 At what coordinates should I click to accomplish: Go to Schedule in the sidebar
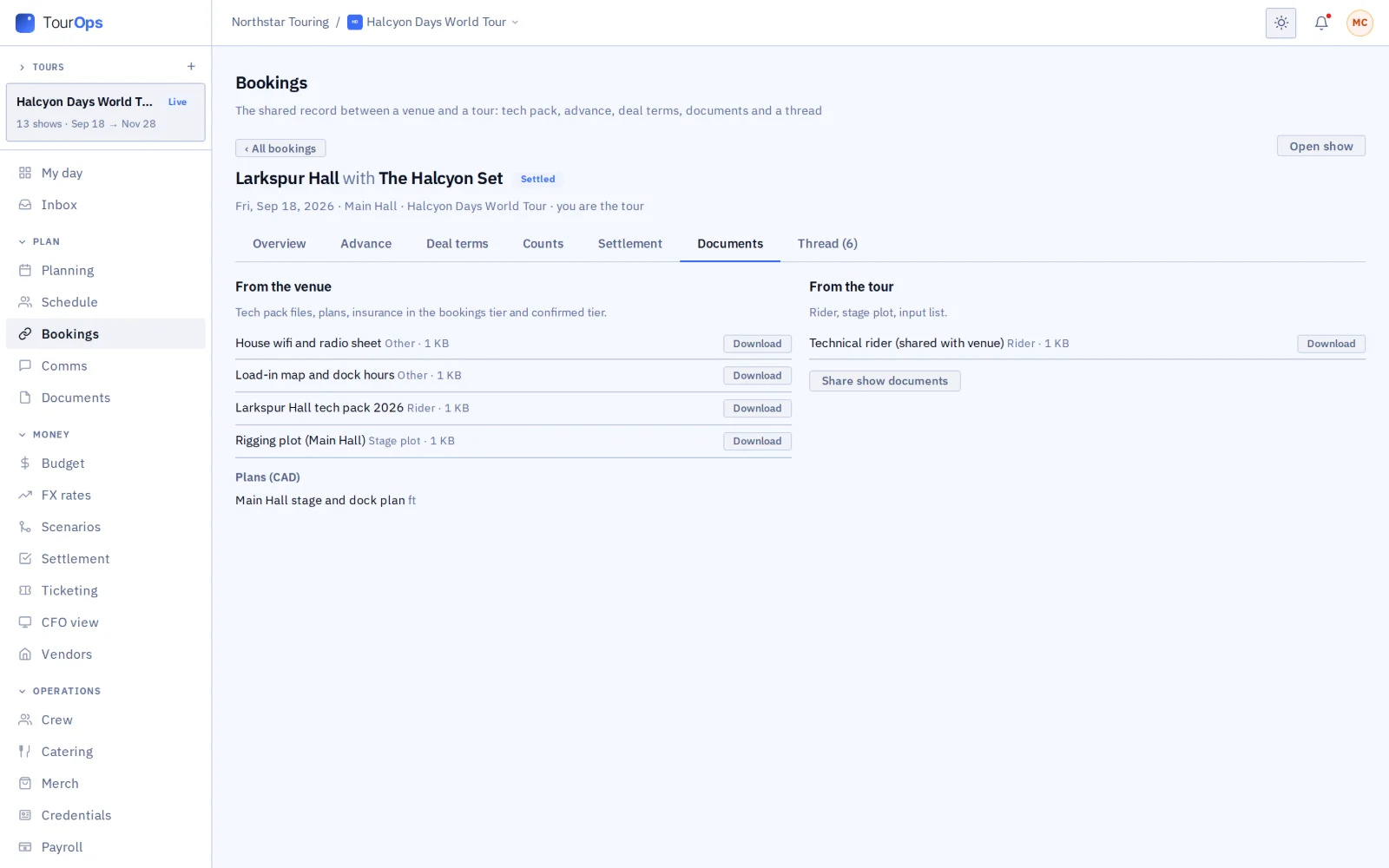point(105,302)
